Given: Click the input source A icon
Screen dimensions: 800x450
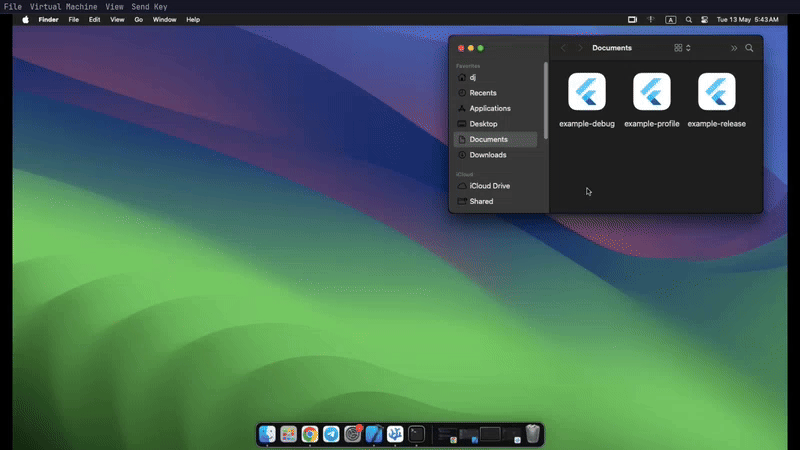Looking at the screenshot, I should click(670, 20).
